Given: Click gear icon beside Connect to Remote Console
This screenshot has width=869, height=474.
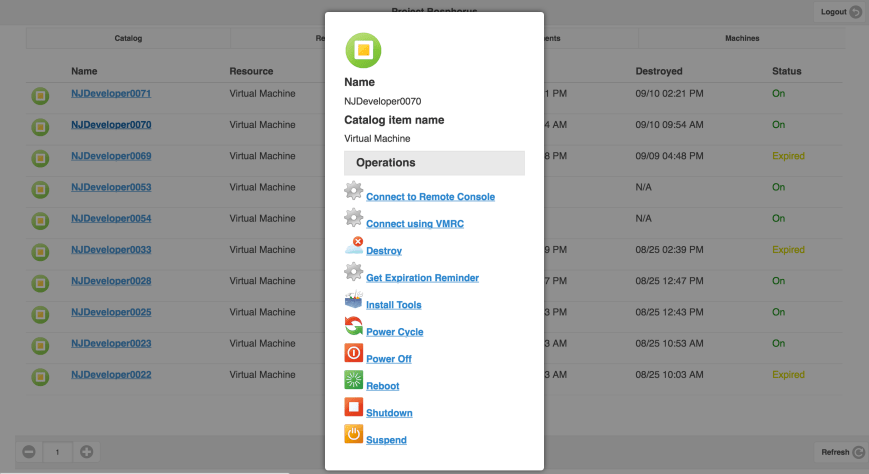Looking at the screenshot, I should (x=353, y=191).
